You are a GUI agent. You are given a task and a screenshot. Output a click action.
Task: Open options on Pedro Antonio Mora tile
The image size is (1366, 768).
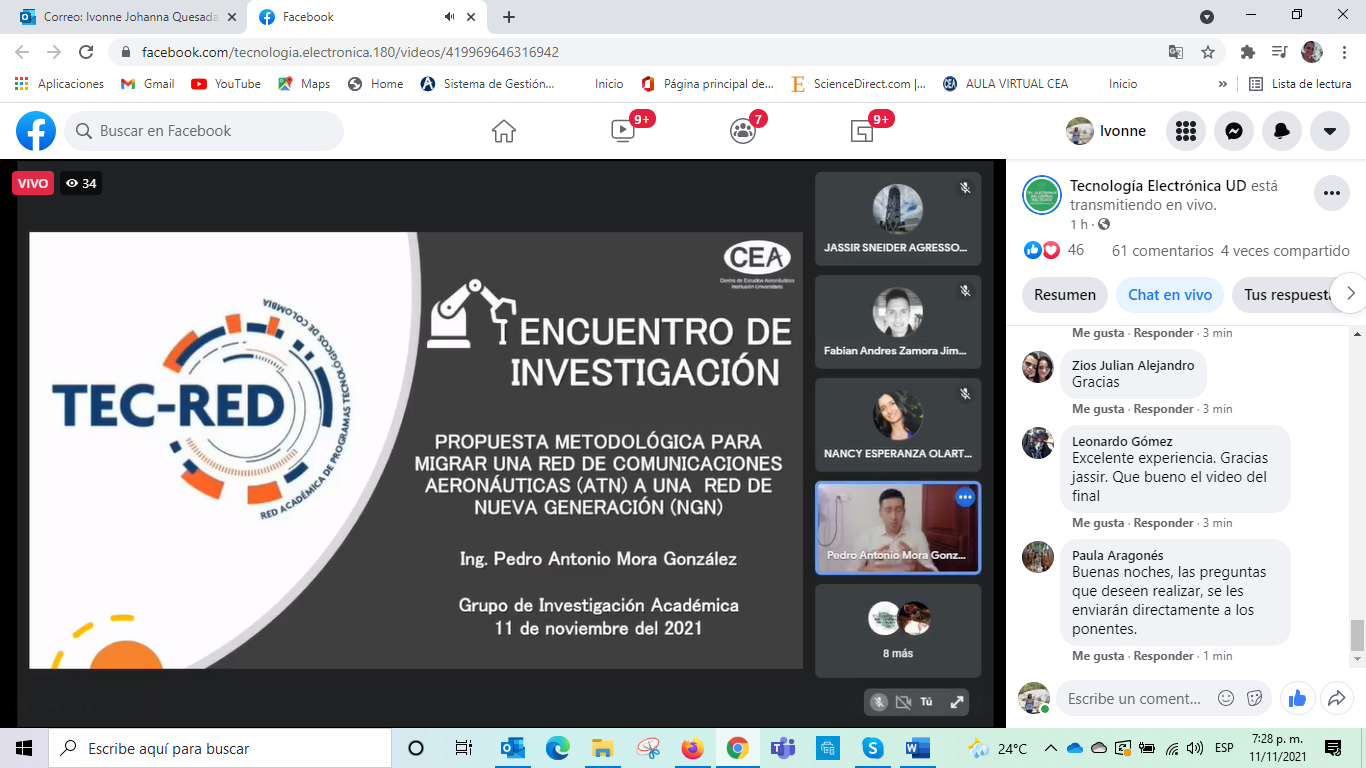(965, 497)
